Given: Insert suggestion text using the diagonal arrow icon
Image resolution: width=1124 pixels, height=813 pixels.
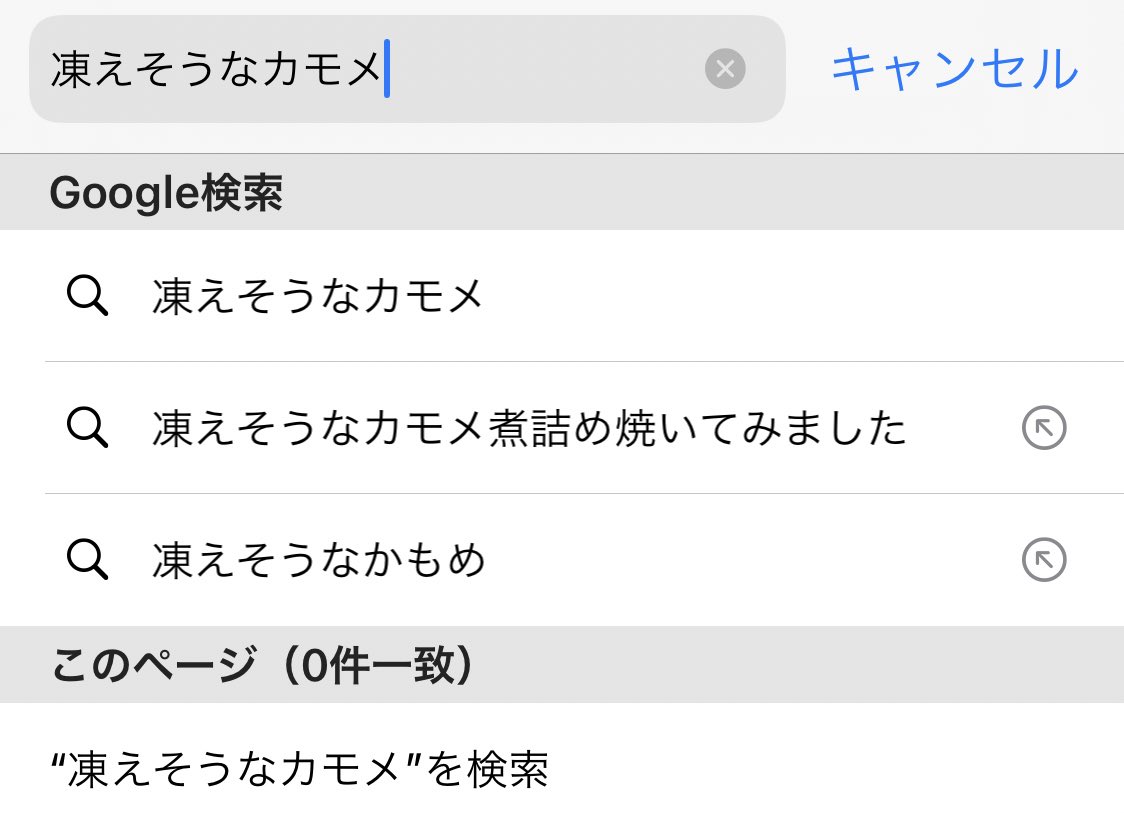Looking at the screenshot, I should [1044, 428].
